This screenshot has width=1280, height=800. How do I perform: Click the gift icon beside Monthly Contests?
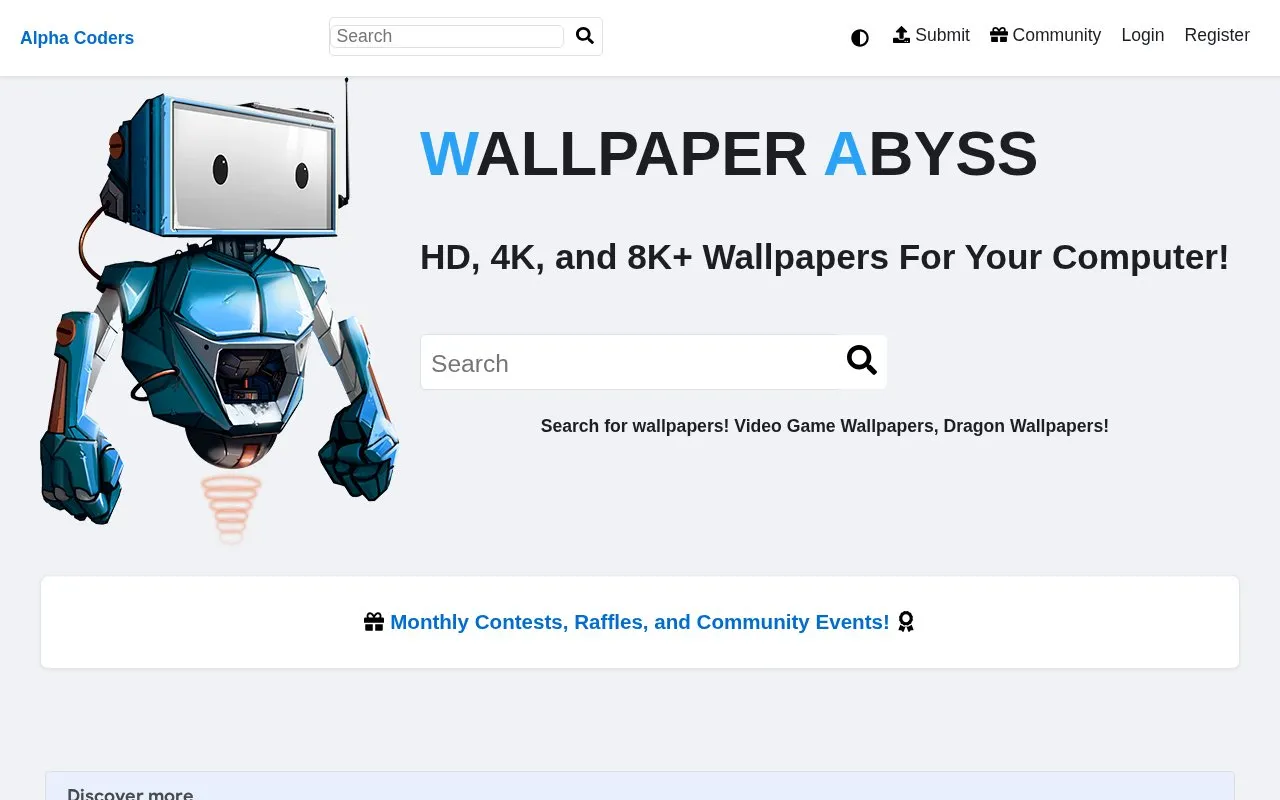374,622
